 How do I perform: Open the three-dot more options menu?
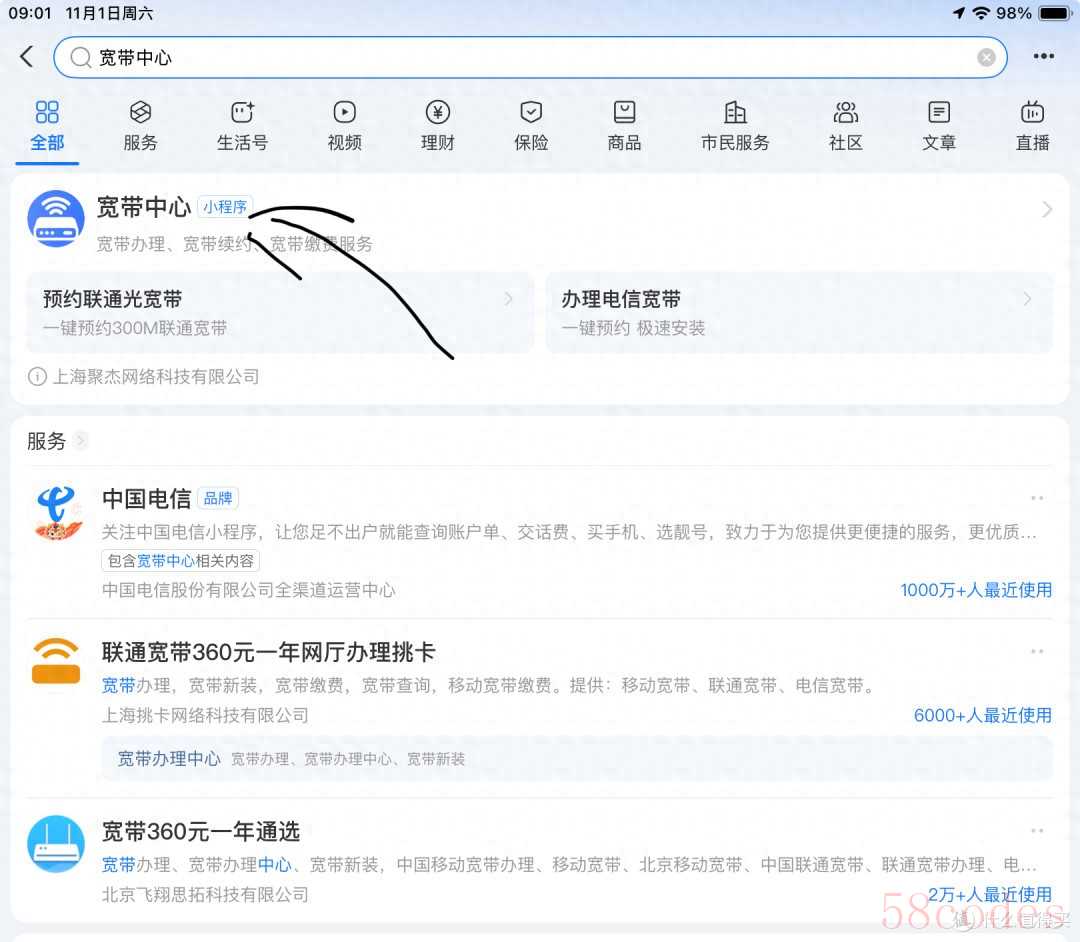click(x=1044, y=57)
